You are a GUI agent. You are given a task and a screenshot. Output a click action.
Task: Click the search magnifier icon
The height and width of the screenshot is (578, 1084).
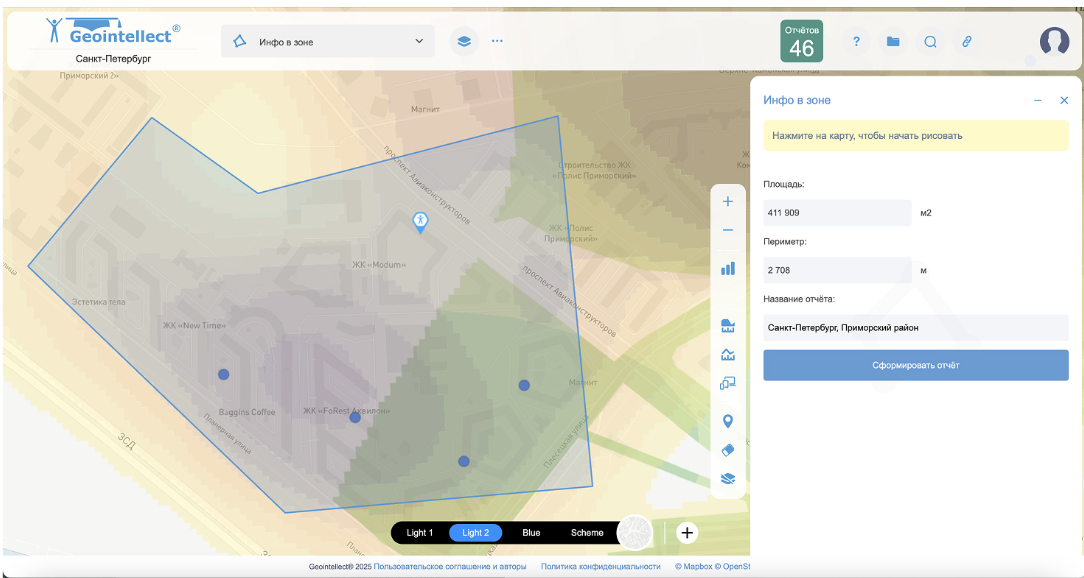click(x=930, y=41)
